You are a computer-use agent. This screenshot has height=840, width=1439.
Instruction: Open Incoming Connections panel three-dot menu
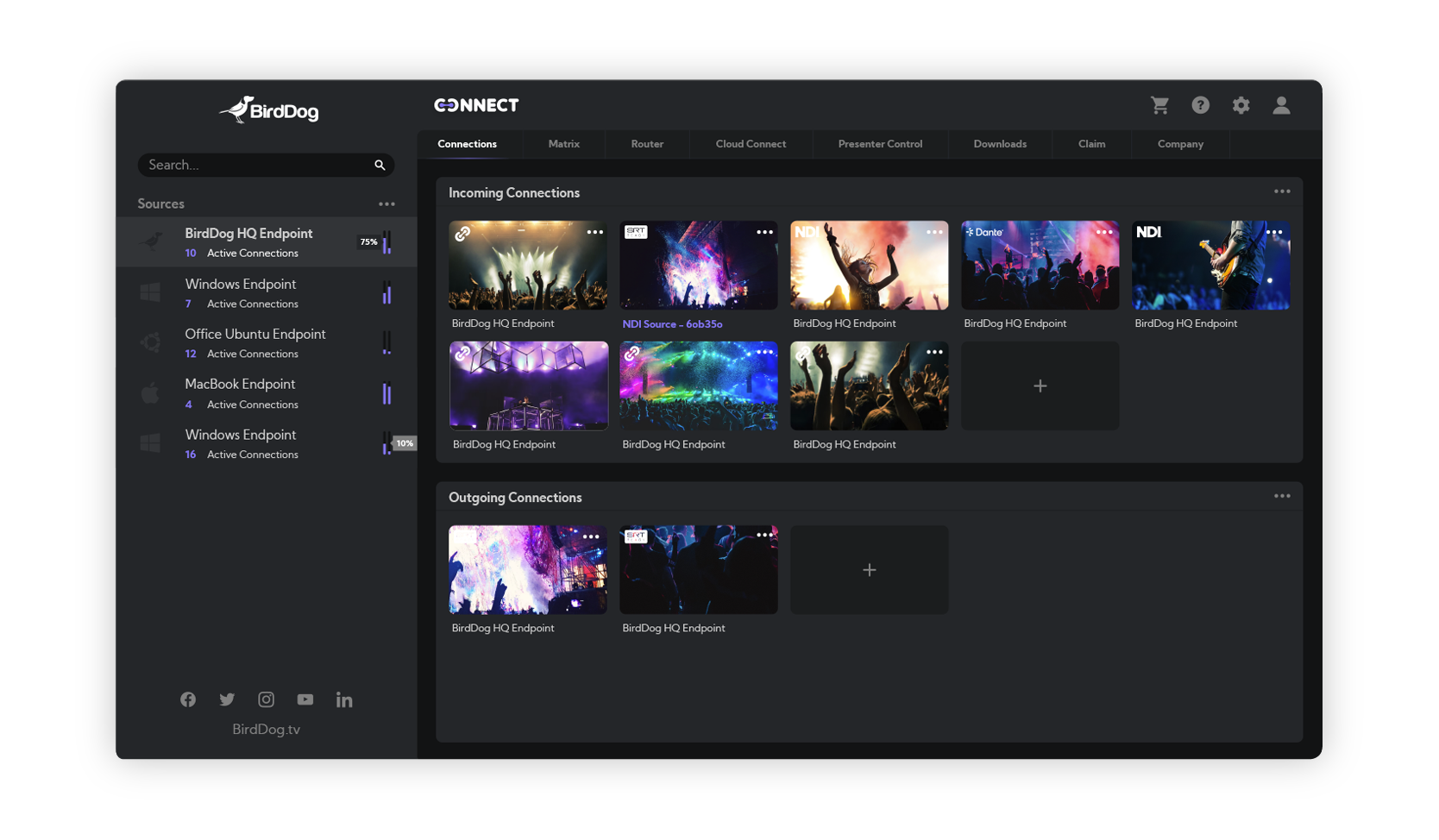tap(1282, 191)
